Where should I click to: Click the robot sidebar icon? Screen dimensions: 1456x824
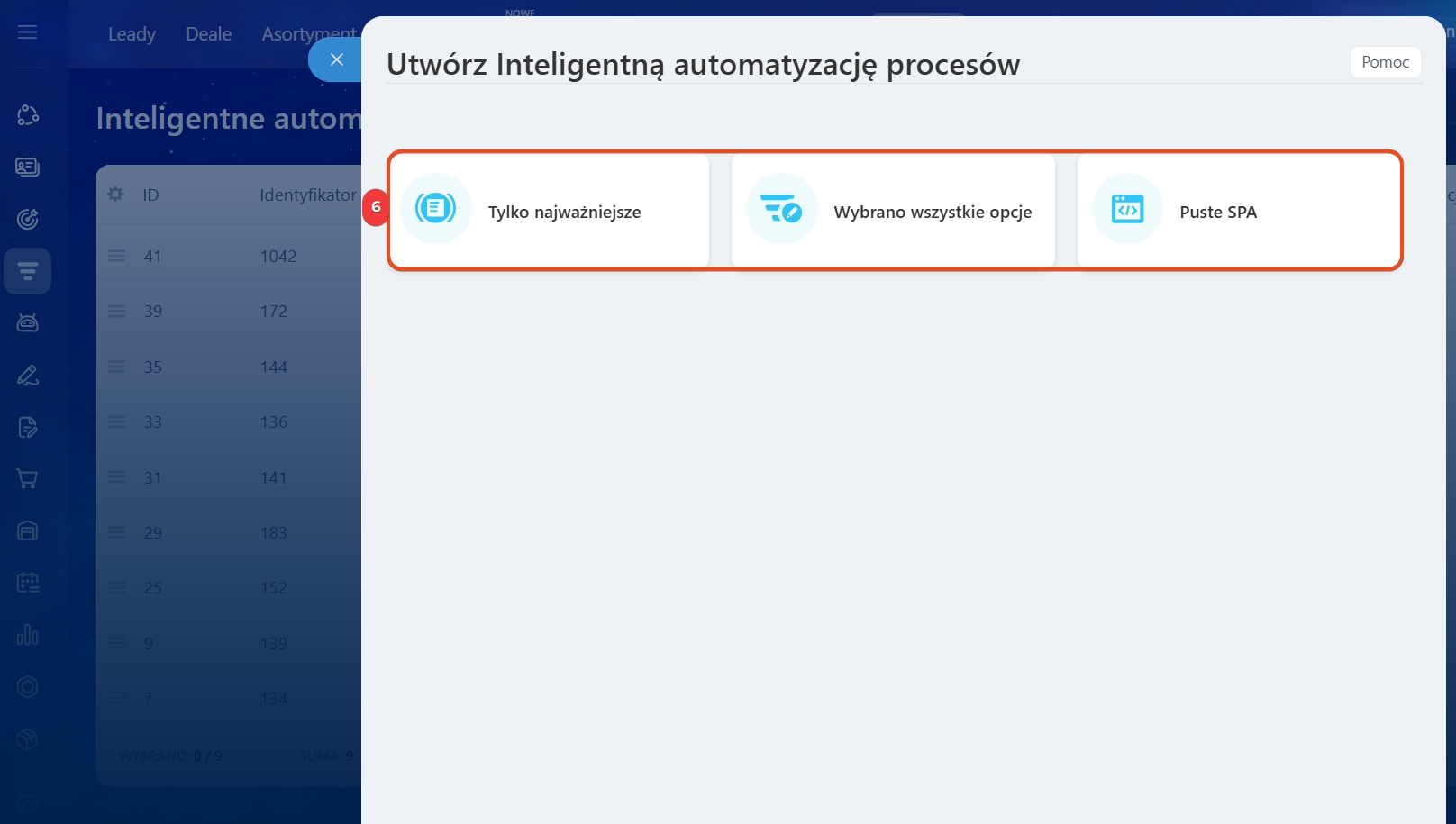pyautogui.click(x=28, y=322)
